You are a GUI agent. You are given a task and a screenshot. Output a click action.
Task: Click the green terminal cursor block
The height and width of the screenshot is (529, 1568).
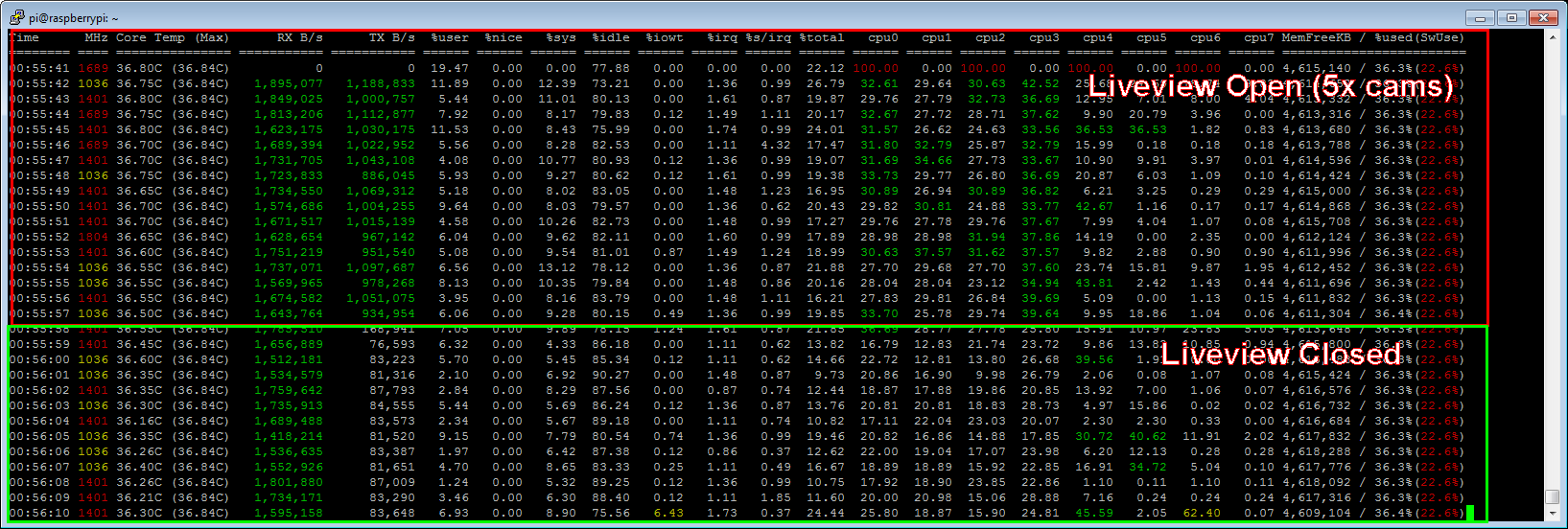[x=1470, y=513]
